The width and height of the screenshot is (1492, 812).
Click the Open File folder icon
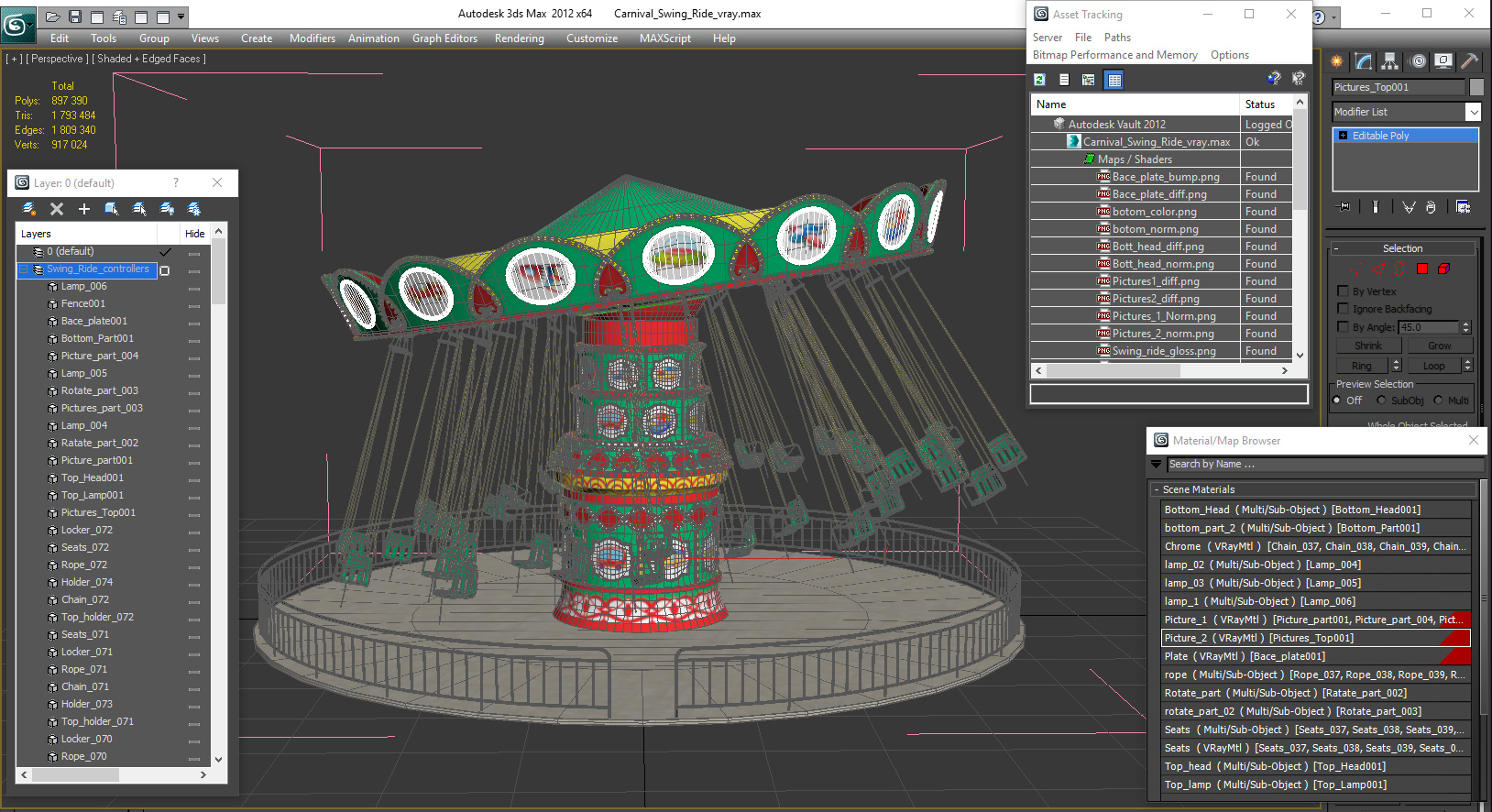[x=53, y=16]
